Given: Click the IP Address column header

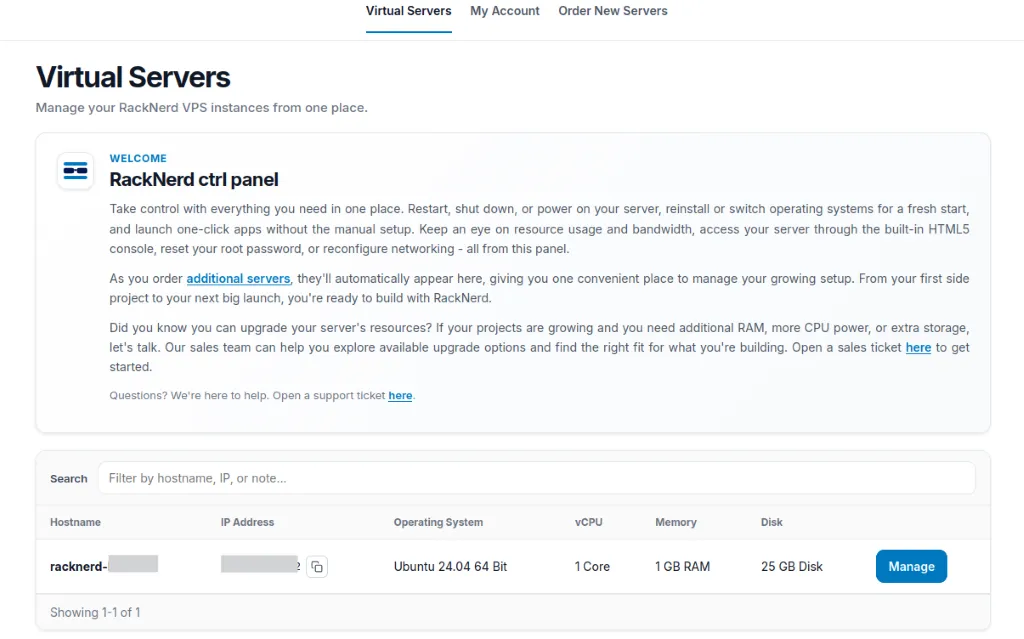Looking at the screenshot, I should 248,522.
